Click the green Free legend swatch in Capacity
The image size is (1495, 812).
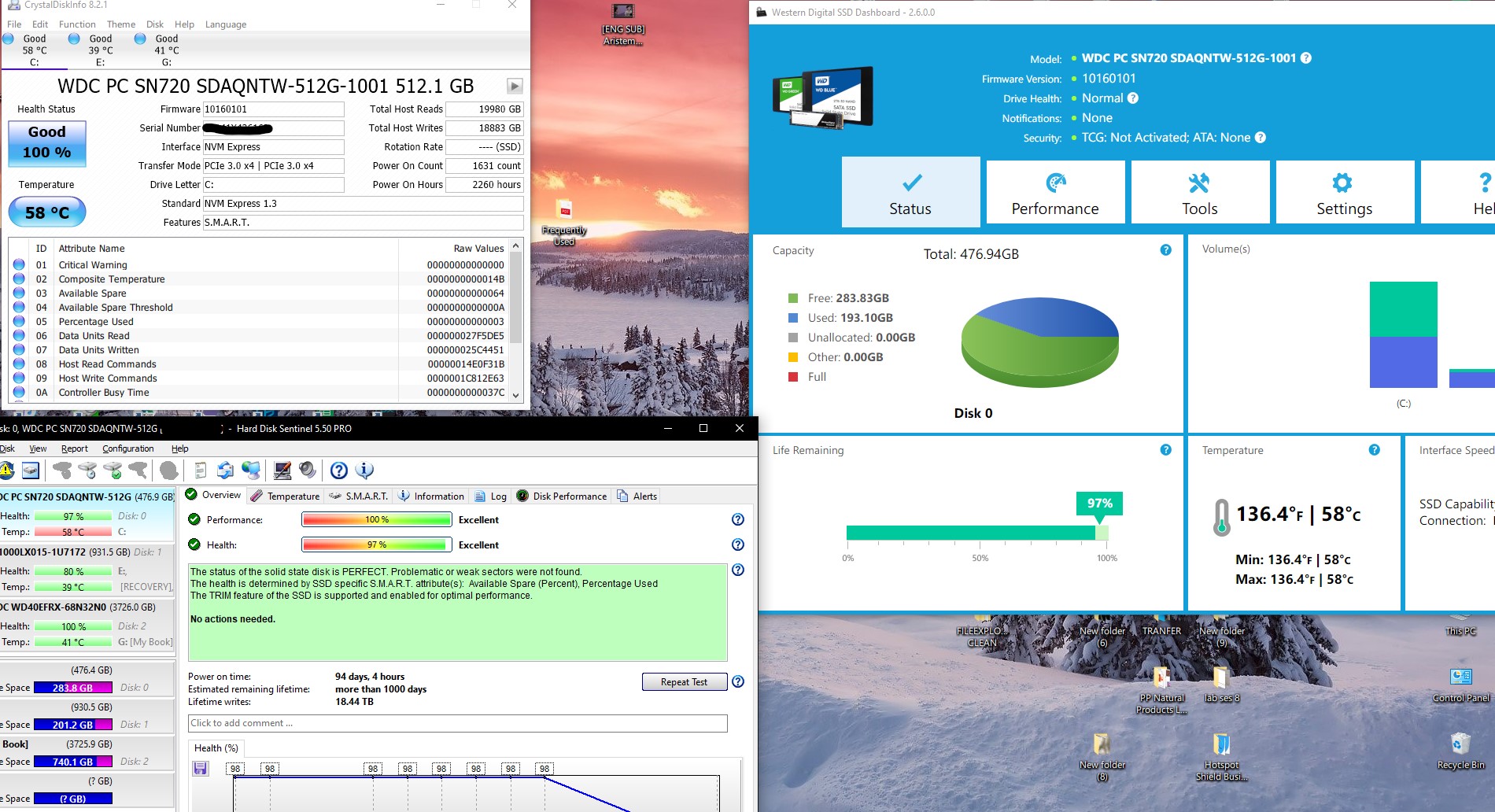(793, 298)
